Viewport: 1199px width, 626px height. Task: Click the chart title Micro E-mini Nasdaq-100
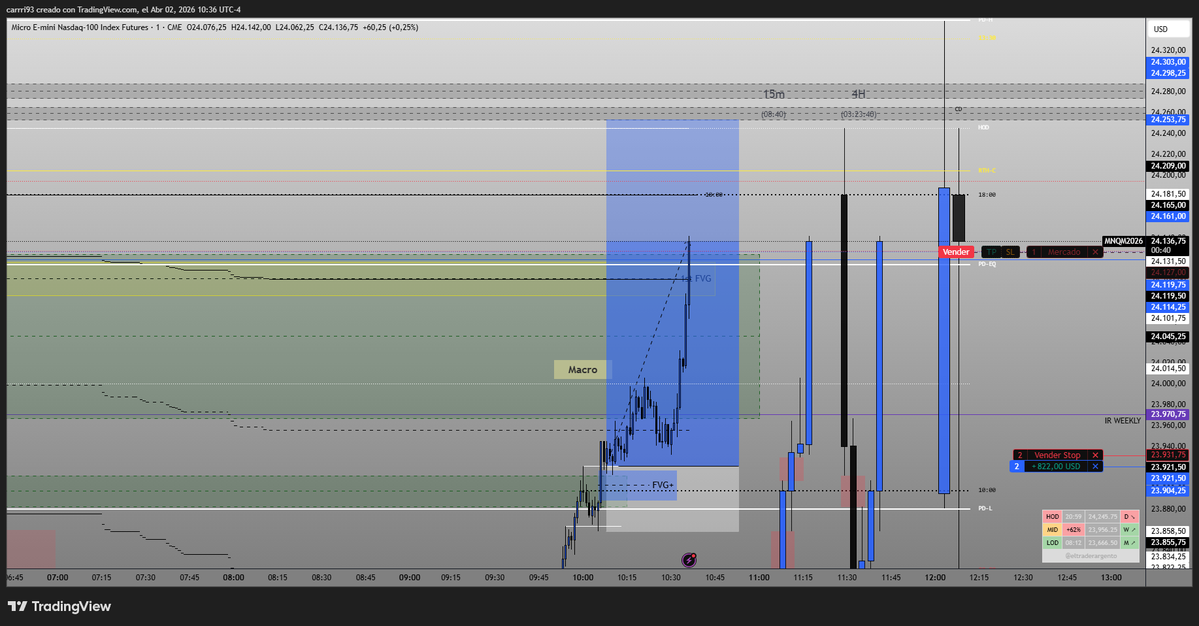tap(81, 28)
